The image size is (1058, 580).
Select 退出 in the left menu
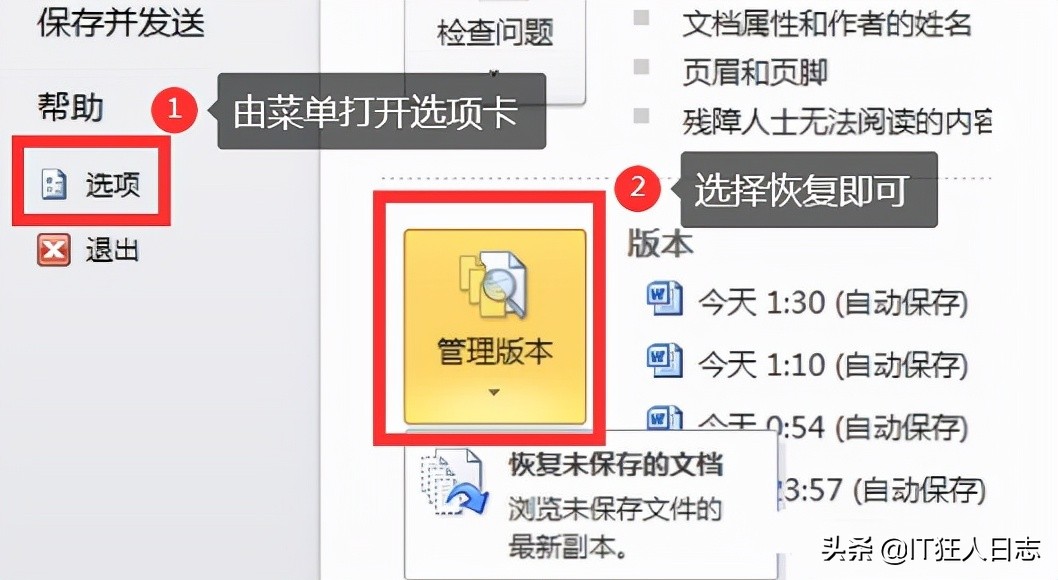point(89,251)
